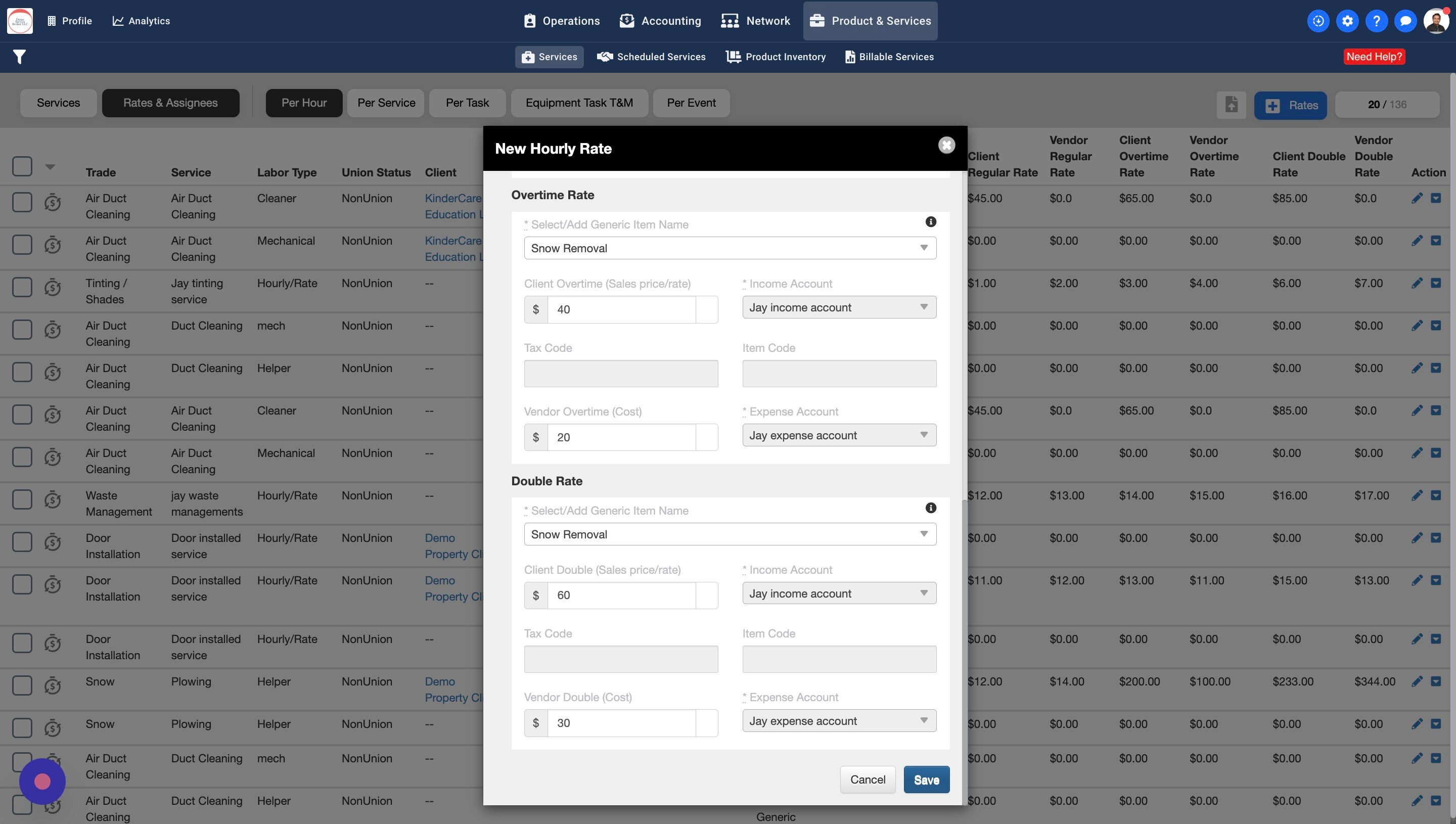1456x824 pixels.
Task: Click the Vendor Double cost input field
Action: point(621,723)
